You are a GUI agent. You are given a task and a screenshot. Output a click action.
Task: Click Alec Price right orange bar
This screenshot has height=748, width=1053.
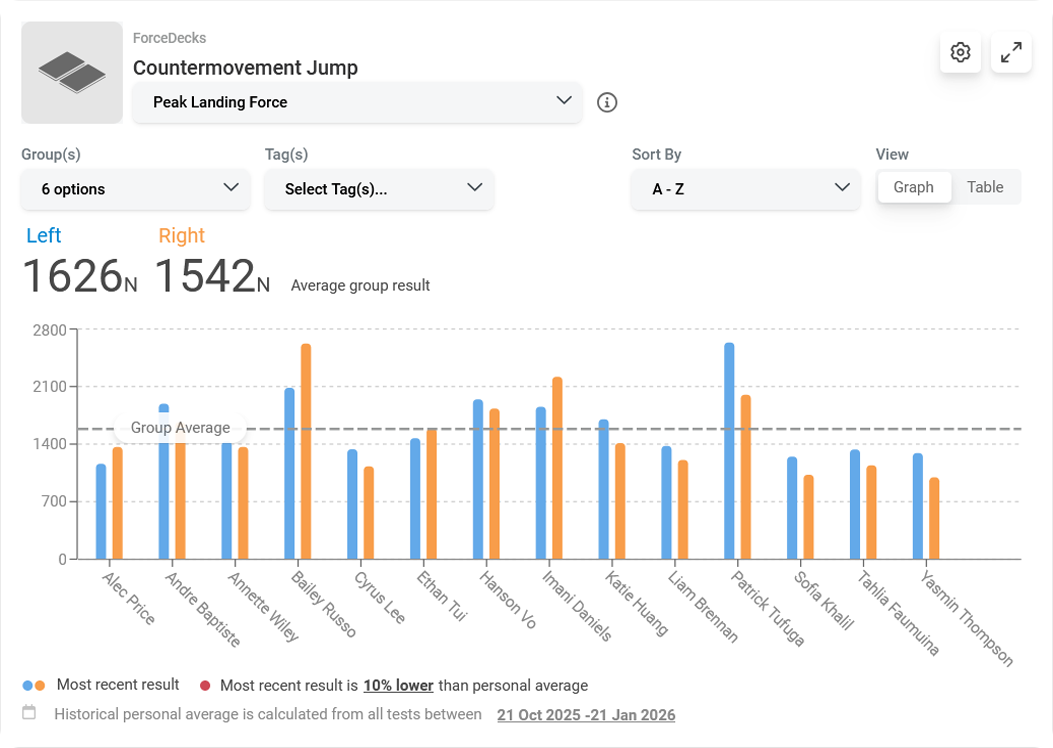coord(118,503)
